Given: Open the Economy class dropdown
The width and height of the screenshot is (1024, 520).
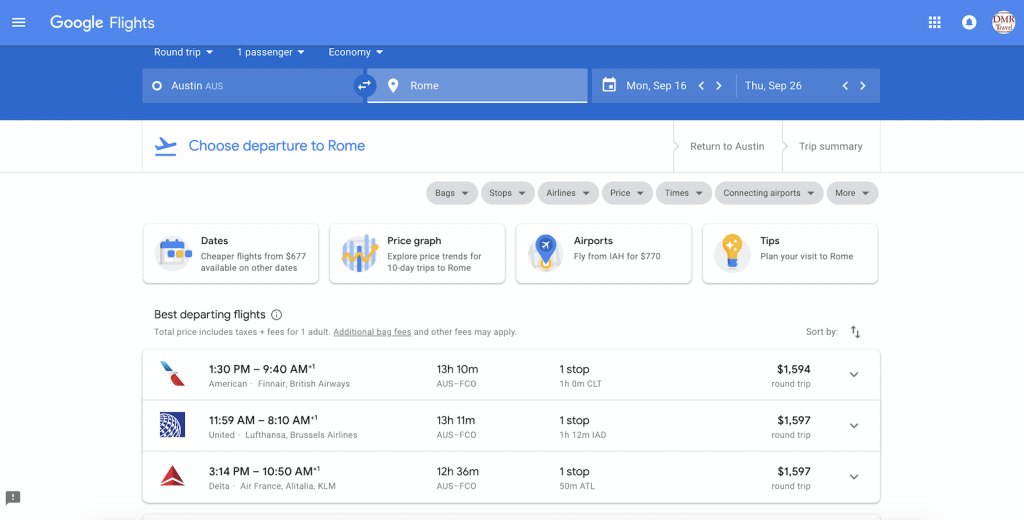Looking at the screenshot, I should click(355, 52).
